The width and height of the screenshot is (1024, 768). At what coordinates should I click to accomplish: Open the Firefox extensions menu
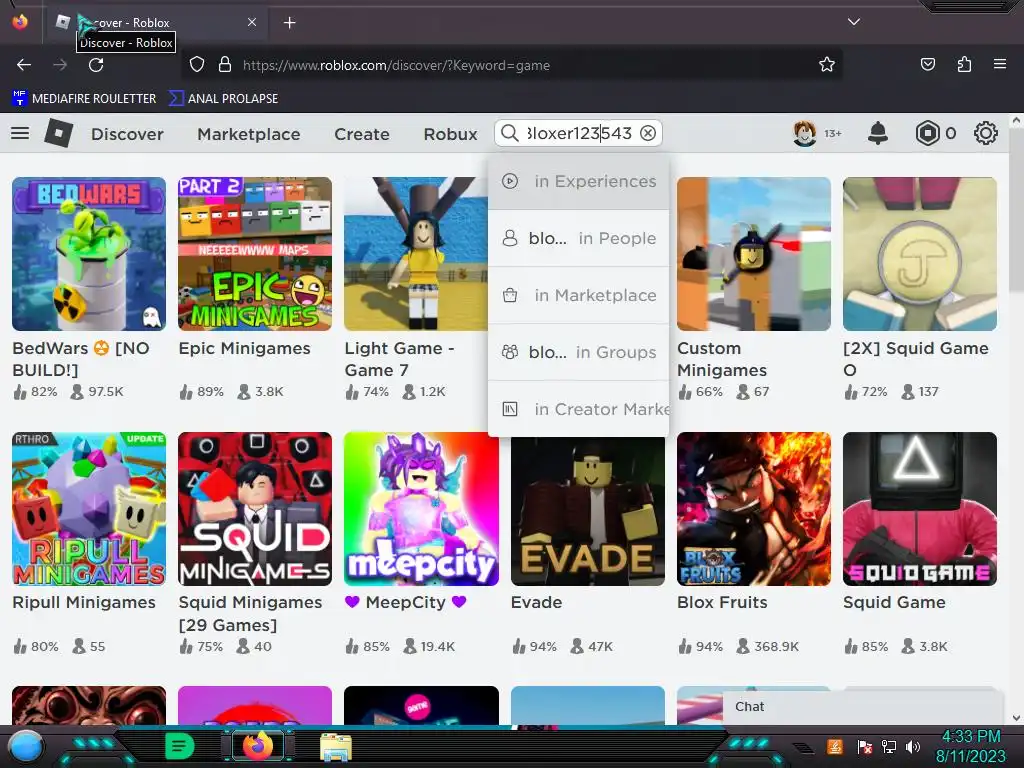tap(964, 65)
